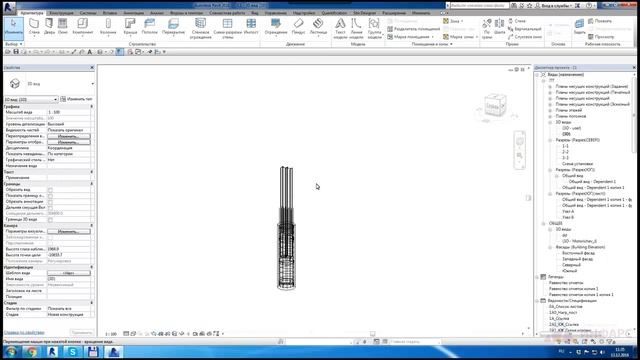Collapse the Графика properties section
Screen dimensions: 640x360
(x=91, y=107)
